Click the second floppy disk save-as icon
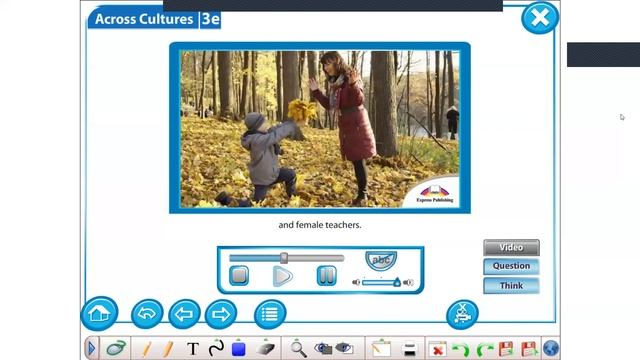This screenshot has width=640, height=360. 529,349
